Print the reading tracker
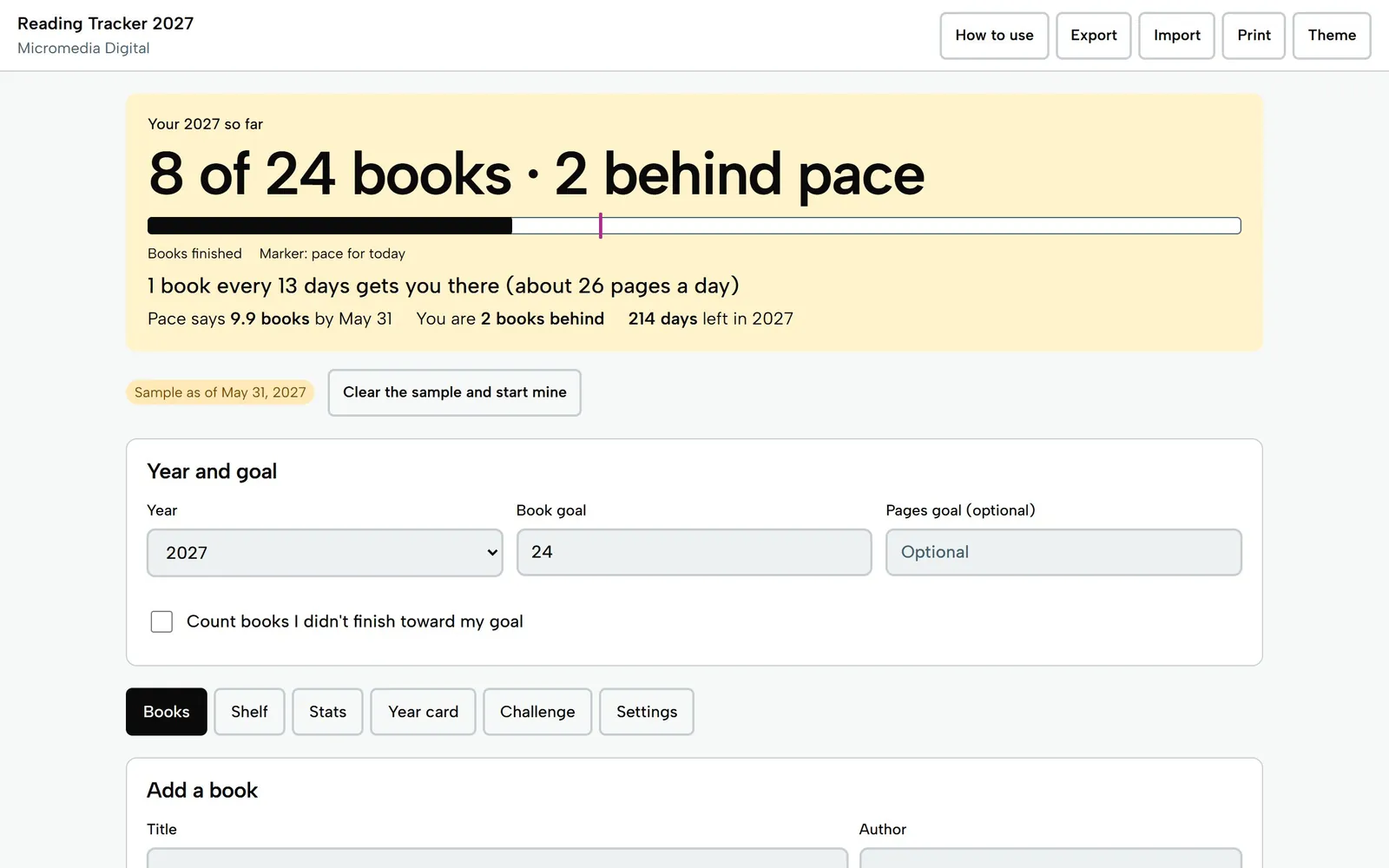Screen dimensions: 1389x868 pos(1254,36)
